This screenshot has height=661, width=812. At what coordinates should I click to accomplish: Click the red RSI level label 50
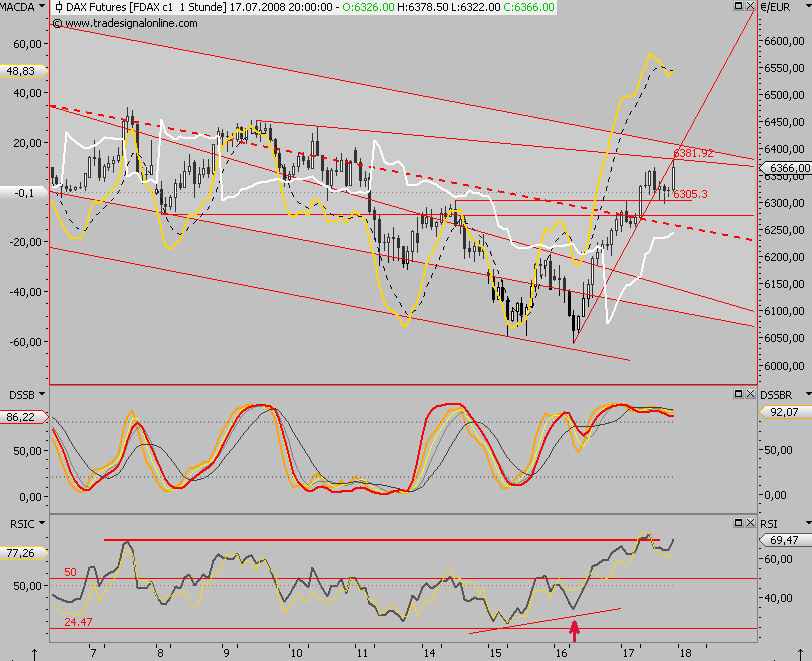point(70,572)
